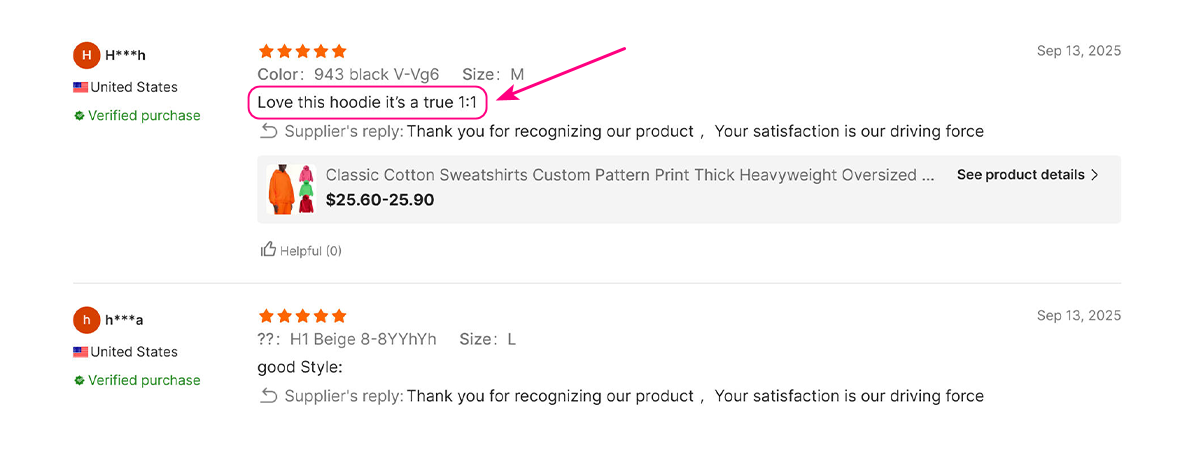Click the reviewer name H***h
Viewport: 1200px width, 450px height.
click(125, 55)
